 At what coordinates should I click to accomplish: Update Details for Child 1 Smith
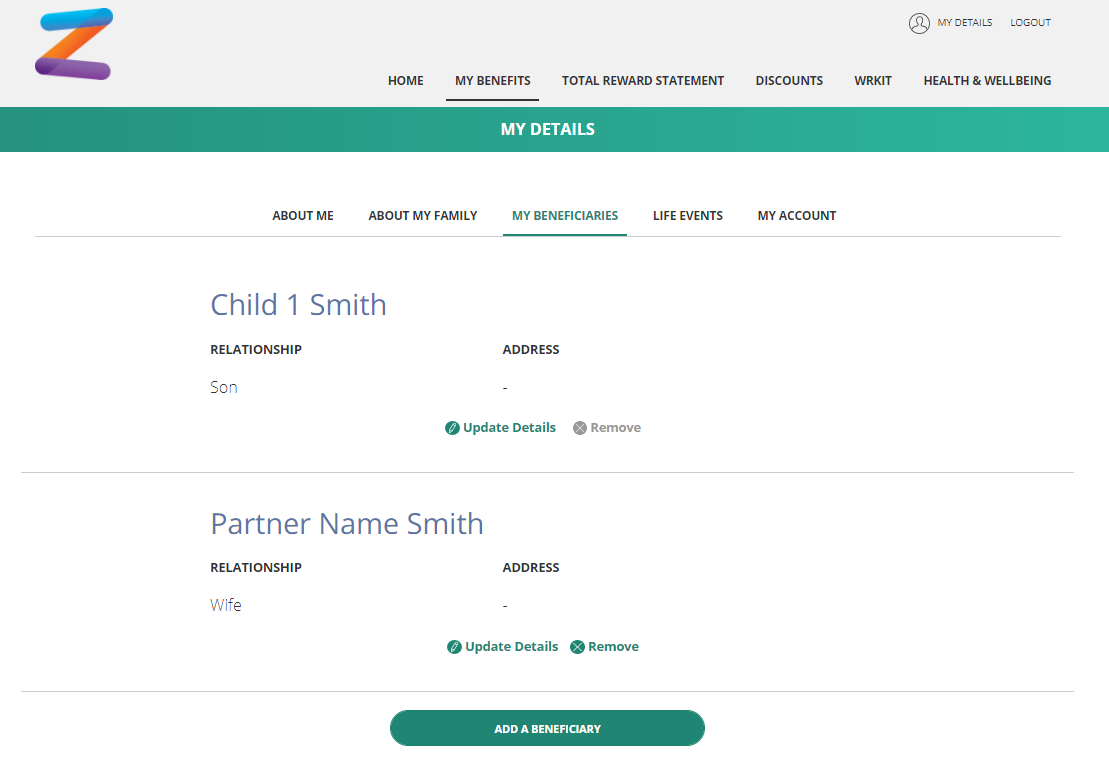[x=501, y=428]
